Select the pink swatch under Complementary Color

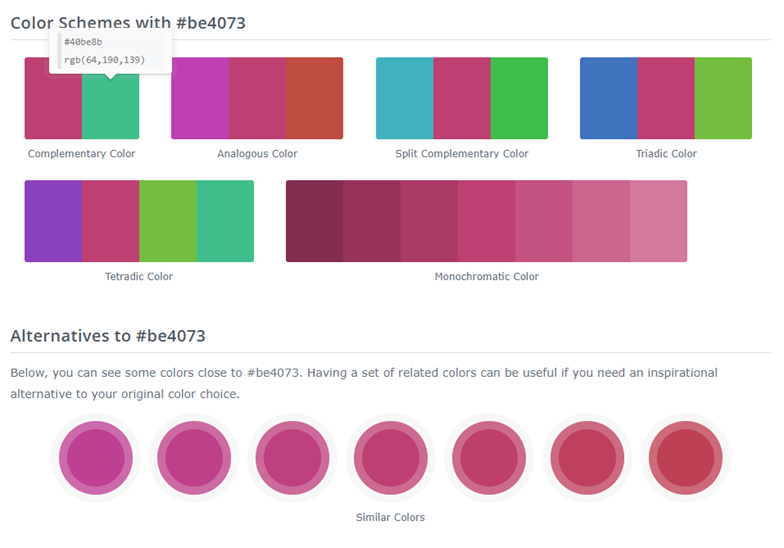53,98
